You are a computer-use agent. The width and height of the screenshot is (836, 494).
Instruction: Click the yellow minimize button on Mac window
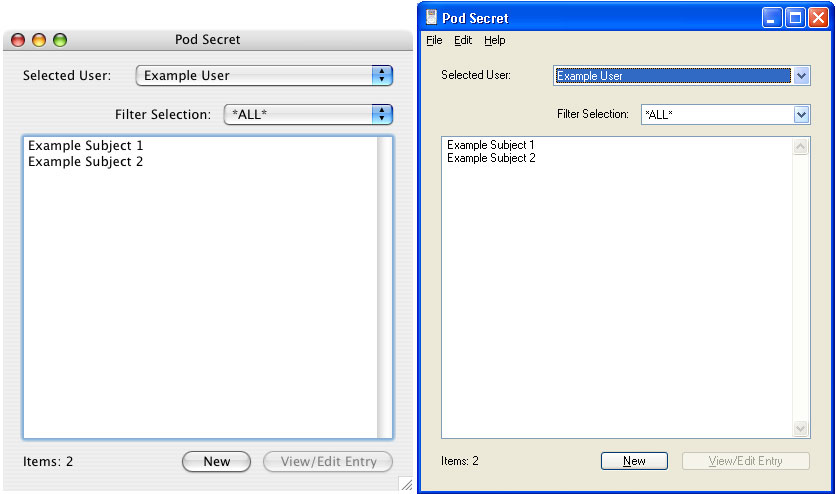point(39,40)
